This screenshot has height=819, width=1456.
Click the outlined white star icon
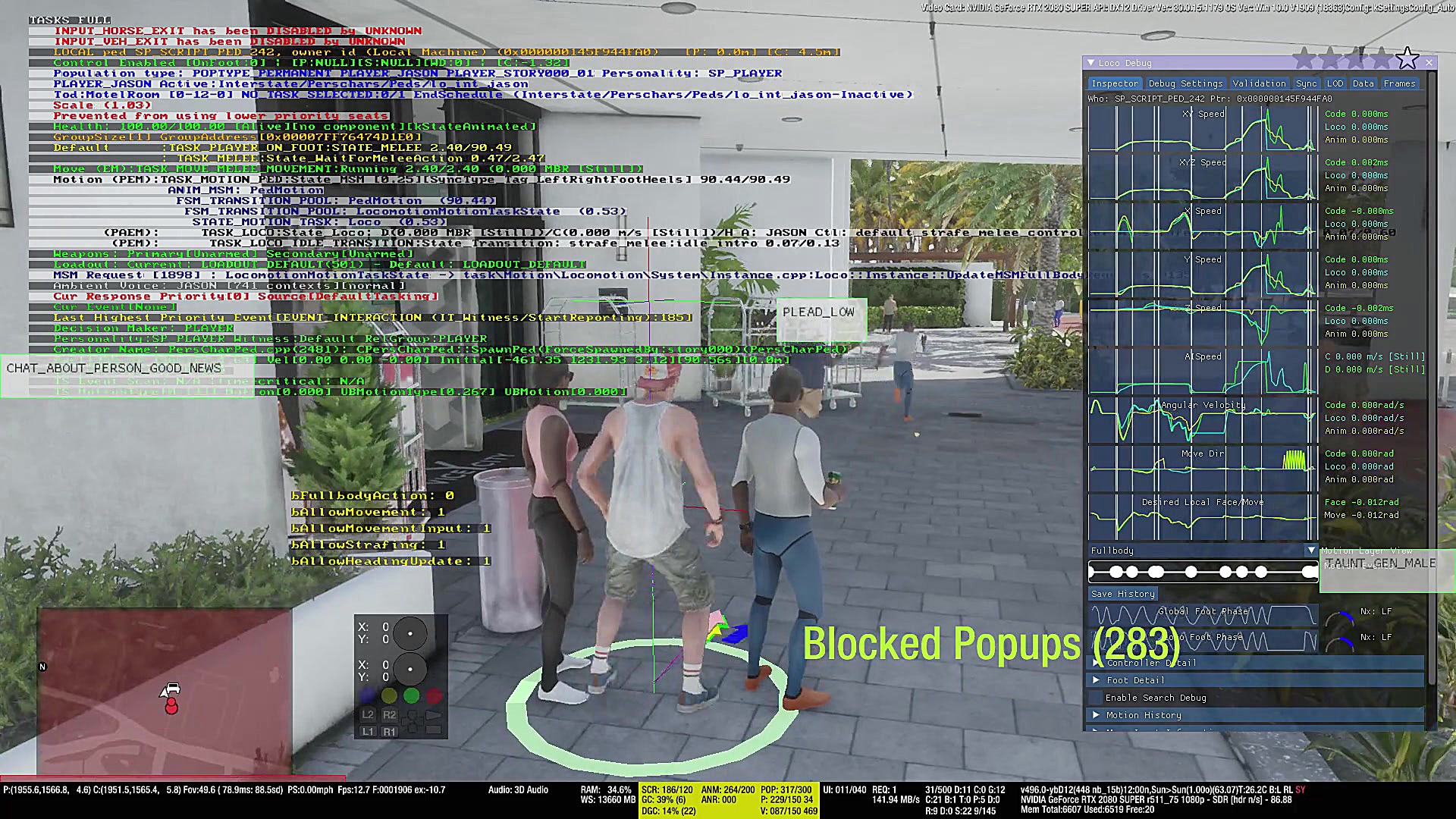coord(1407,58)
